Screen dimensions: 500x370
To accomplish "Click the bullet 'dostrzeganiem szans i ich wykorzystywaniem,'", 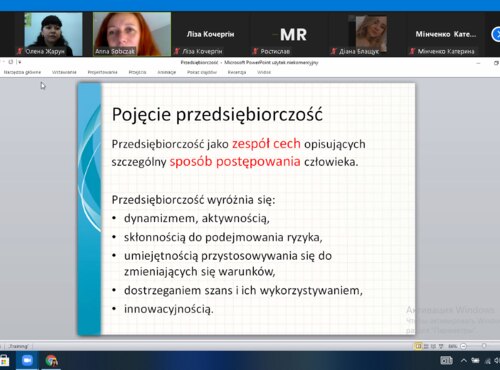I will pos(243,290).
